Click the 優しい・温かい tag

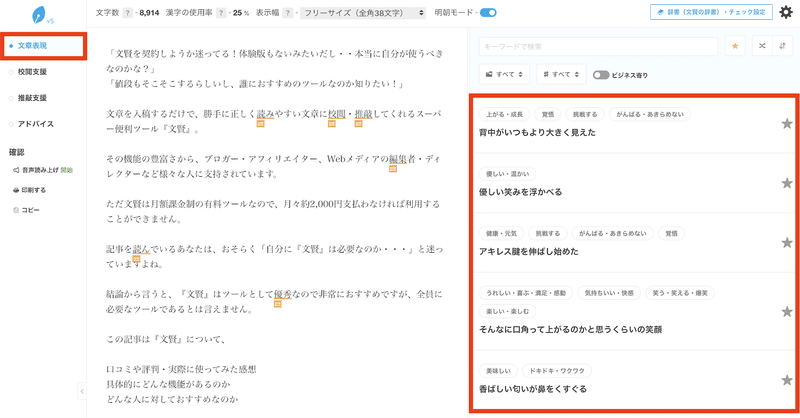click(507, 174)
